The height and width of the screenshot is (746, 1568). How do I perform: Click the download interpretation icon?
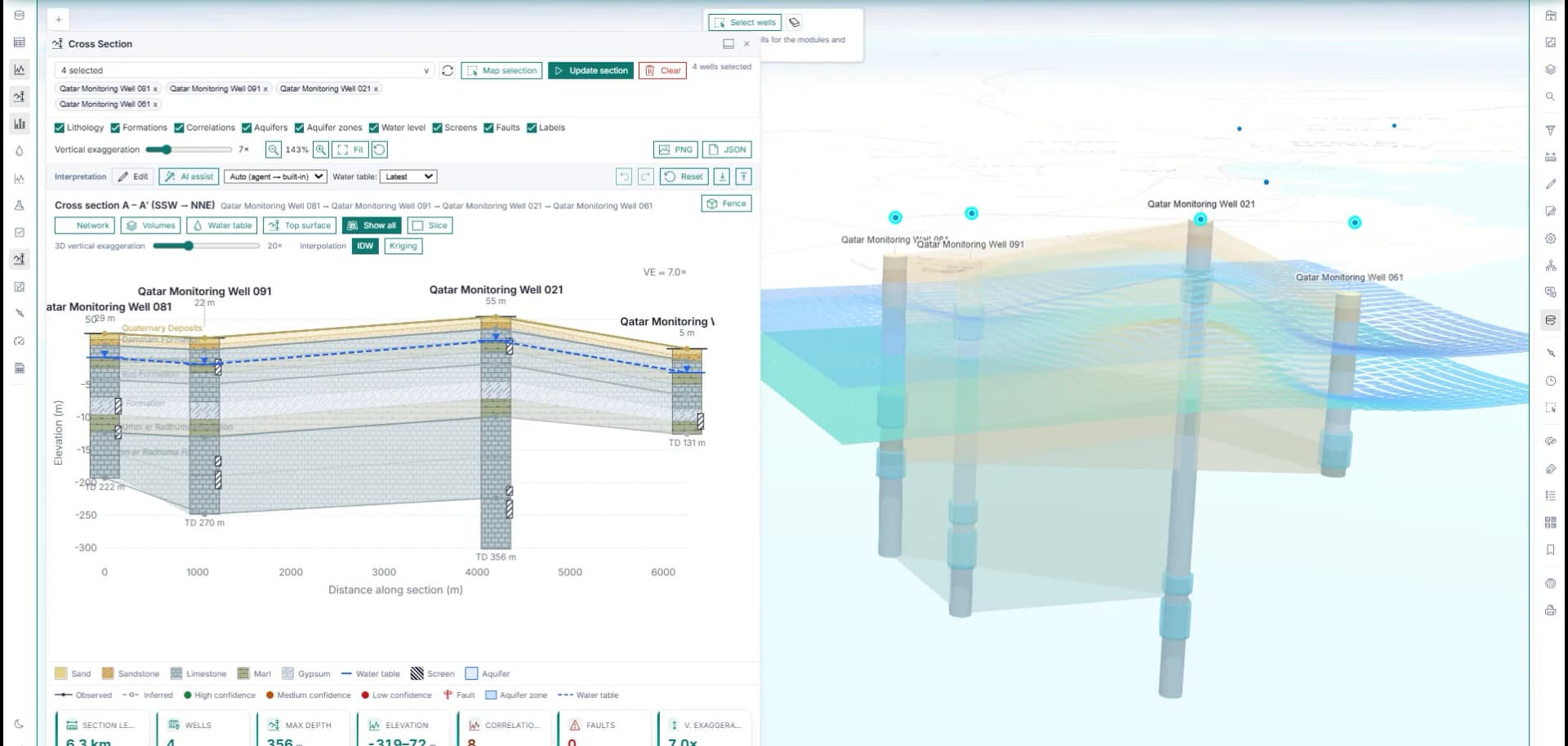click(x=722, y=176)
